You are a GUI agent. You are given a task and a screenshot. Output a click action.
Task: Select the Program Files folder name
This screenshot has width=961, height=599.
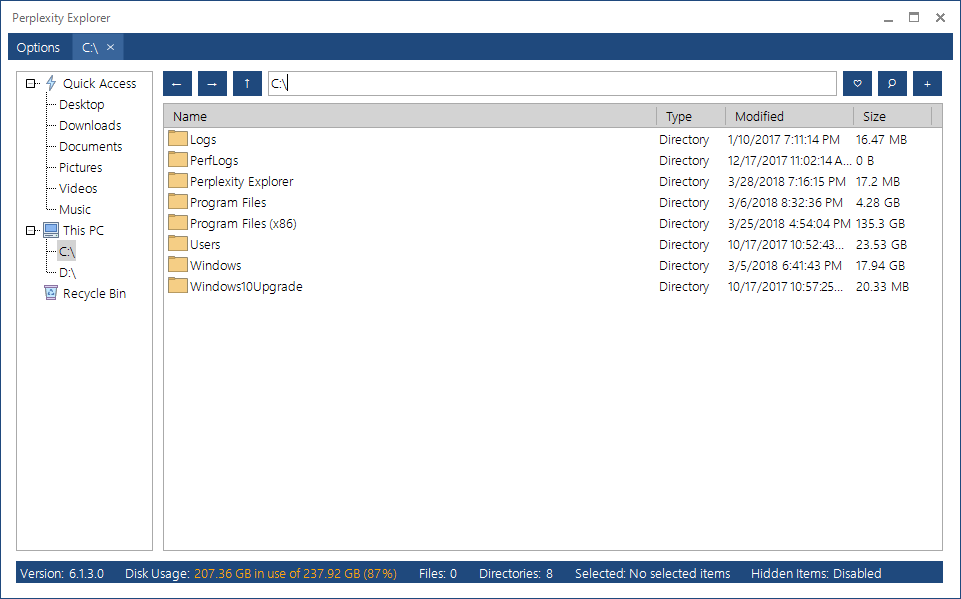pos(228,202)
